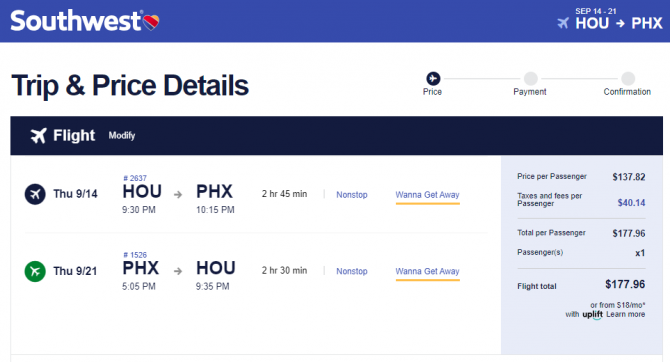The height and width of the screenshot is (362, 670).
Task: Open Wanna Get Away fare for Thu 9/14
Action: [x=427, y=195]
